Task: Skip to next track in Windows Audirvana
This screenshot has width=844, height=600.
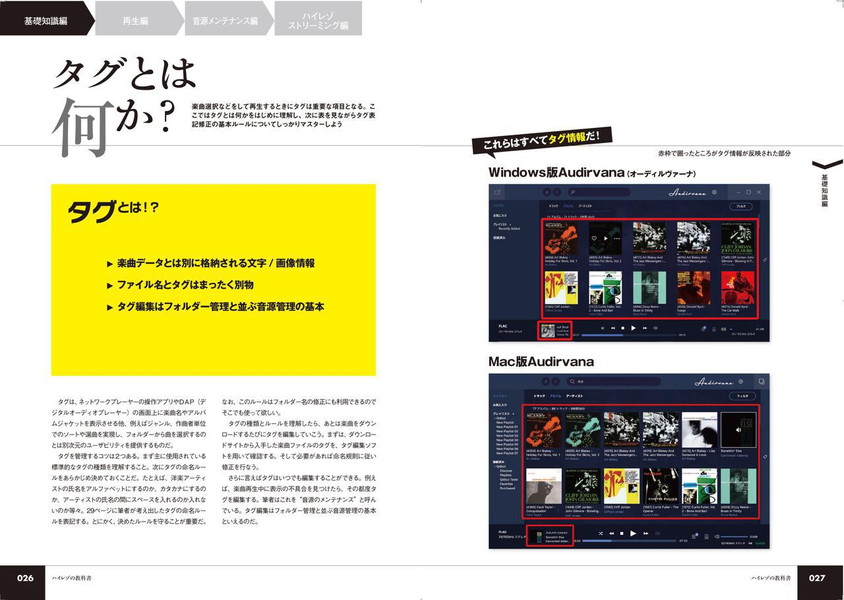Action: (644, 328)
